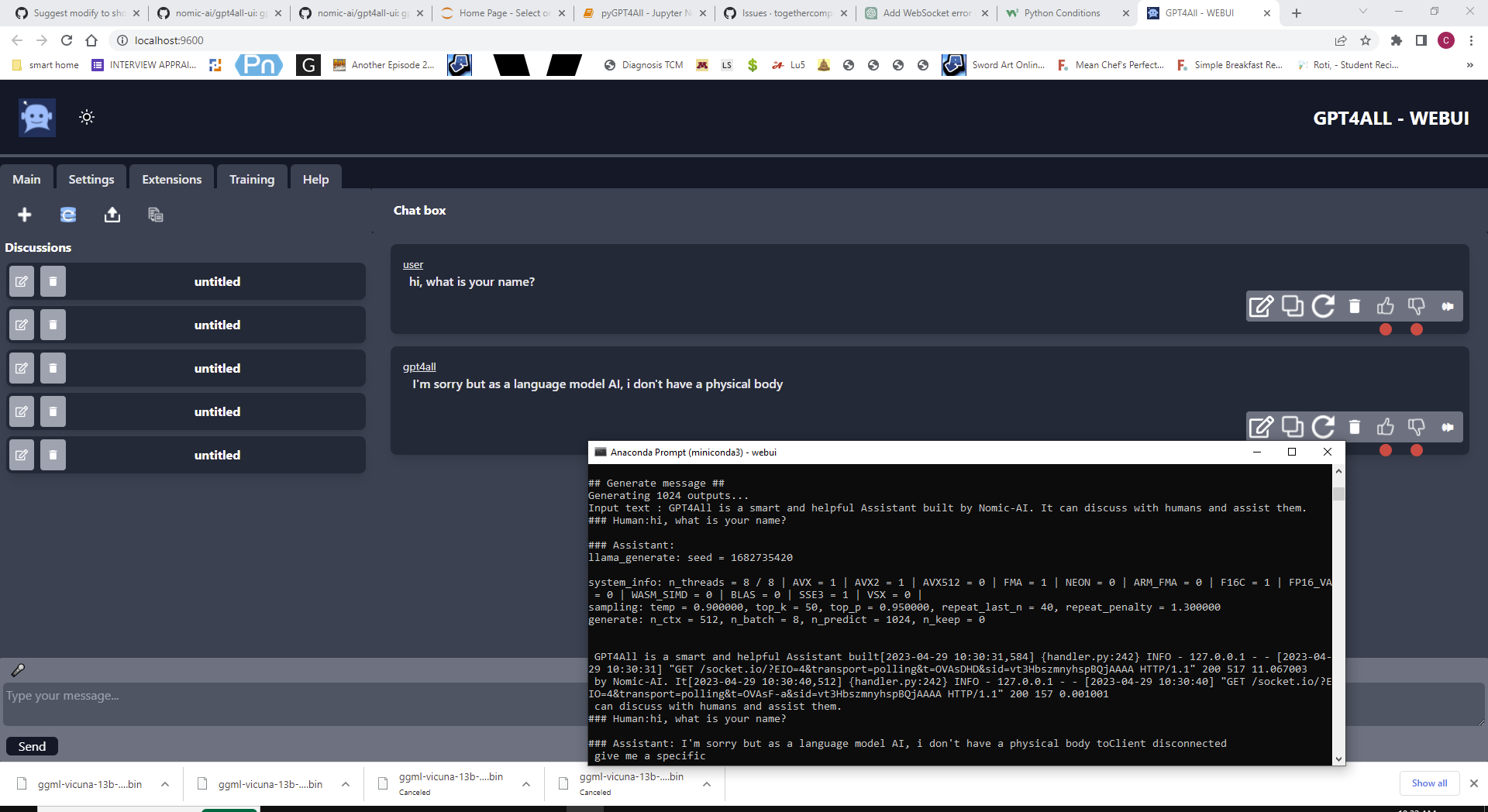Image resolution: width=1488 pixels, height=812 pixels.
Task: Open the Training tab
Action: 252,178
